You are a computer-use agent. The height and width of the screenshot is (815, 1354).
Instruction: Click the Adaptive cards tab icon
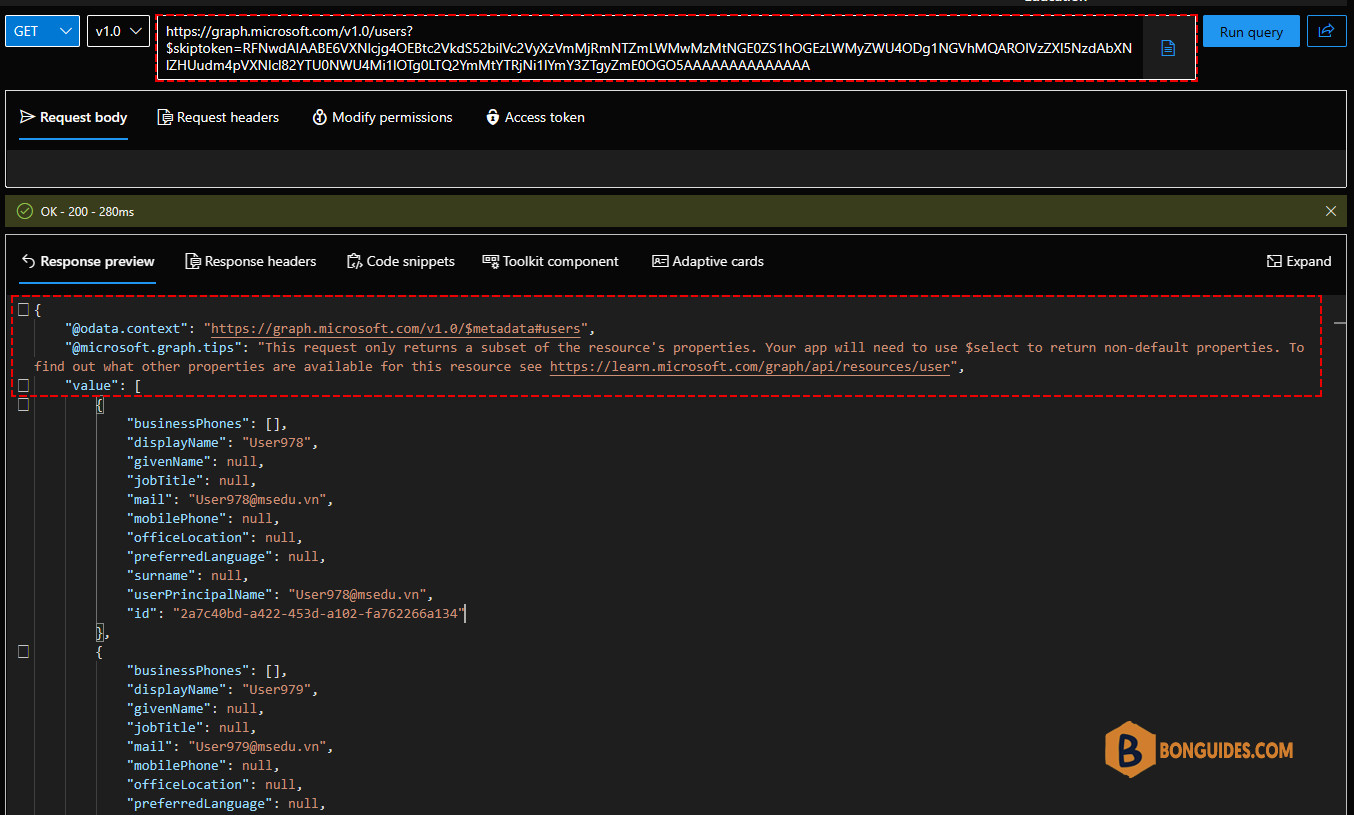point(660,262)
